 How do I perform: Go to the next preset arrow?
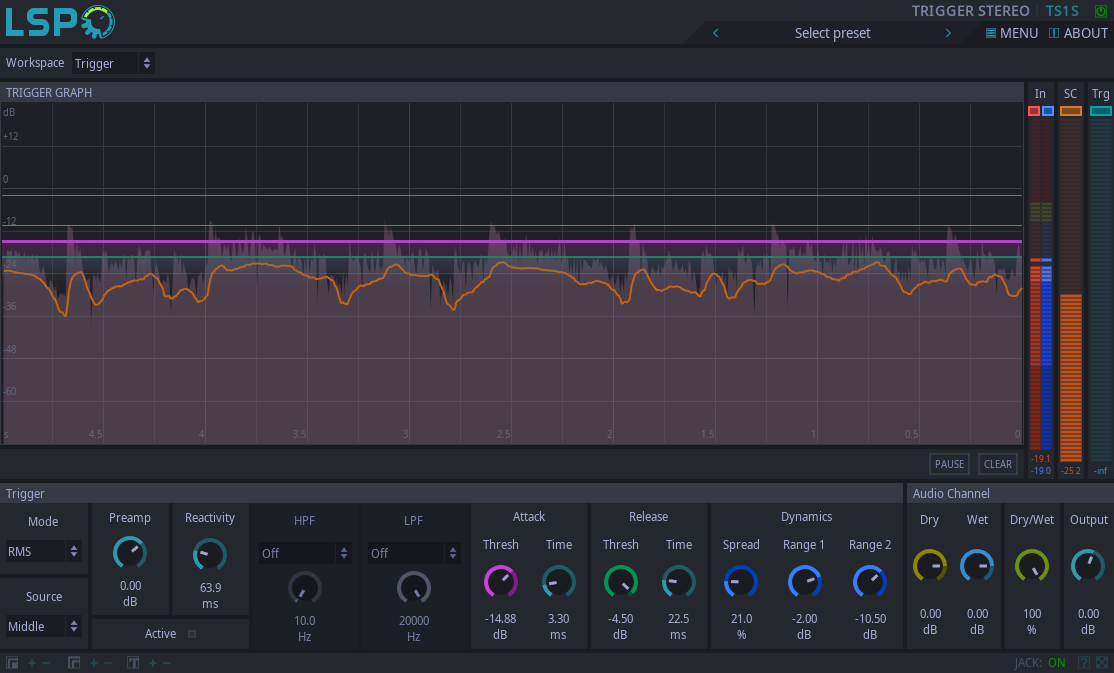click(x=948, y=33)
